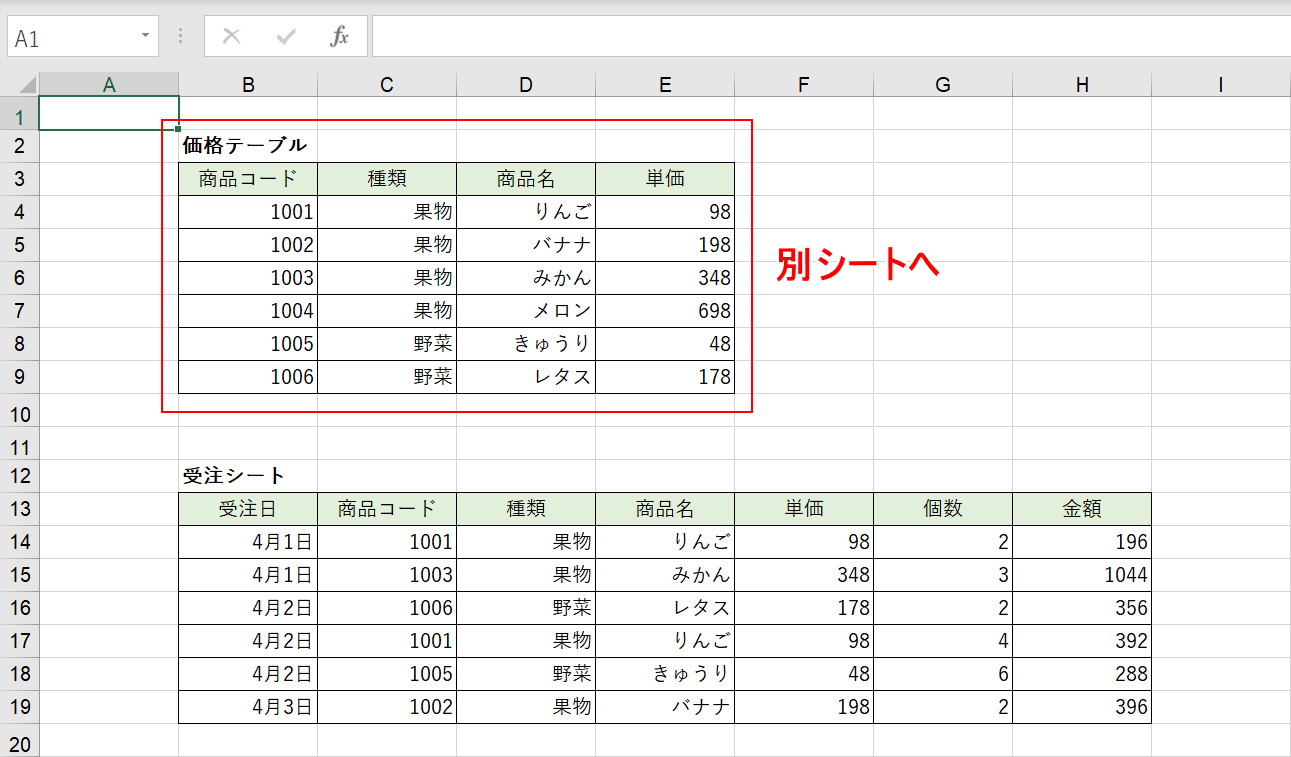Screen dimensions: 1291x757
Task: Click the Cancel (X) icon in formula bar
Action: click(231, 36)
